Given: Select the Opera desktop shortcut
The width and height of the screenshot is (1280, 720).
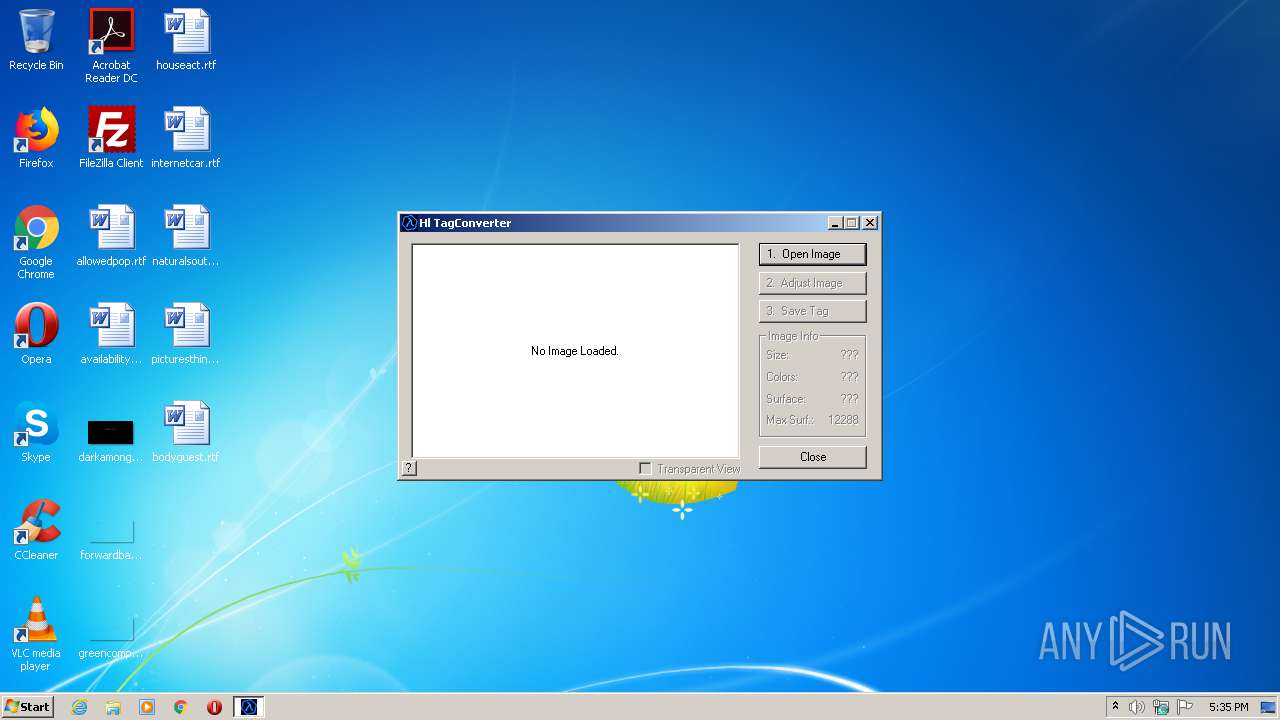Looking at the screenshot, I should click(x=36, y=334).
